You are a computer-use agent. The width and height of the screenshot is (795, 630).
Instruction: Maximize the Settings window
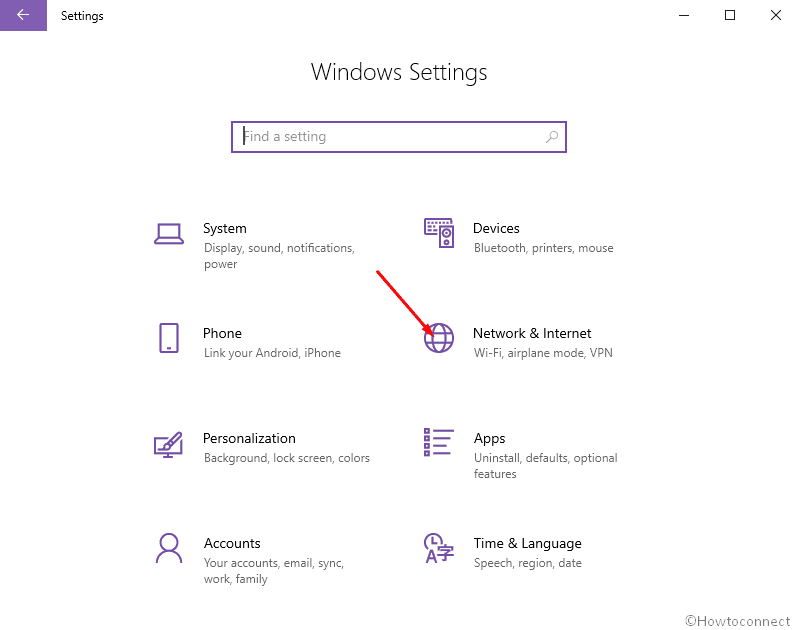(730, 15)
